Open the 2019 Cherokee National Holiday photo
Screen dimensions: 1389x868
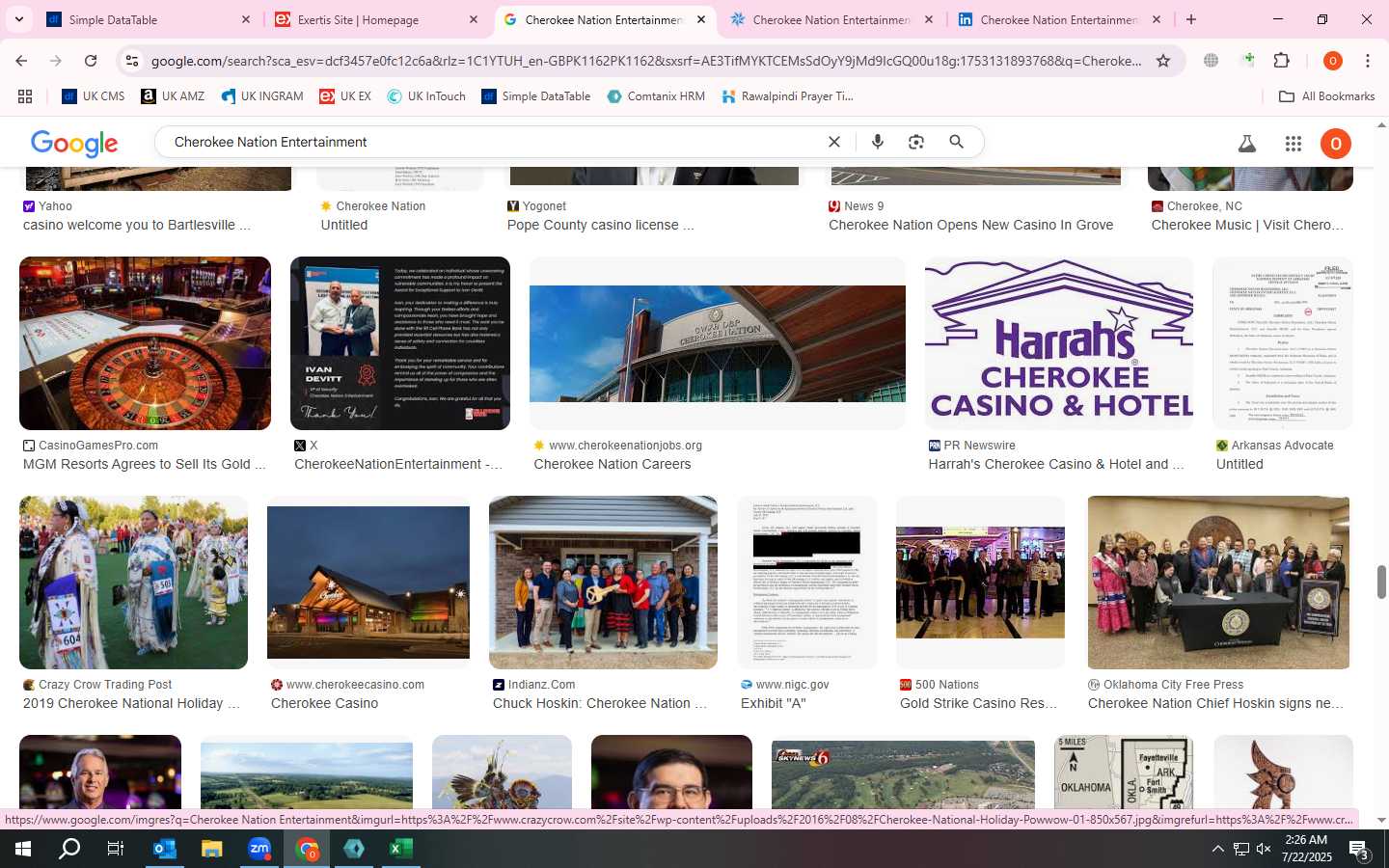click(133, 583)
